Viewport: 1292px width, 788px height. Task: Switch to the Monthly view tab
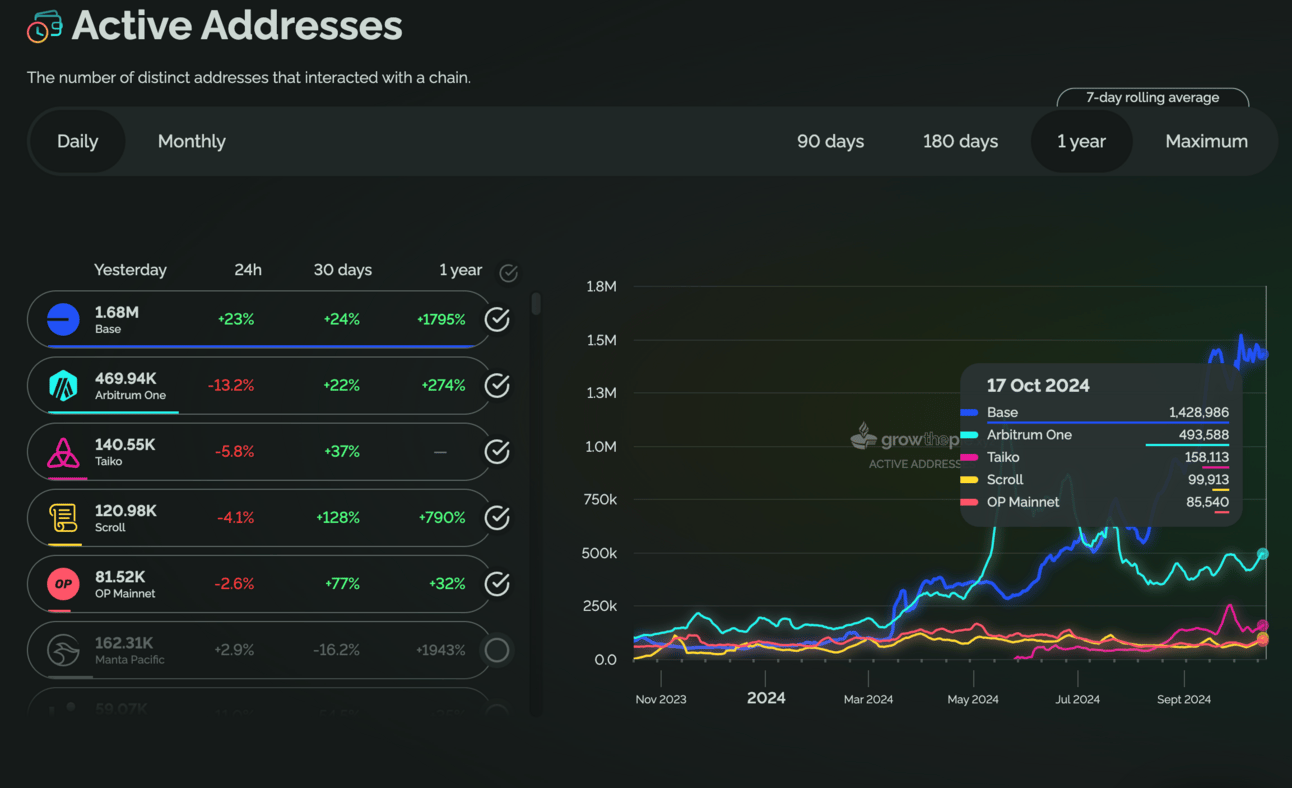(191, 142)
